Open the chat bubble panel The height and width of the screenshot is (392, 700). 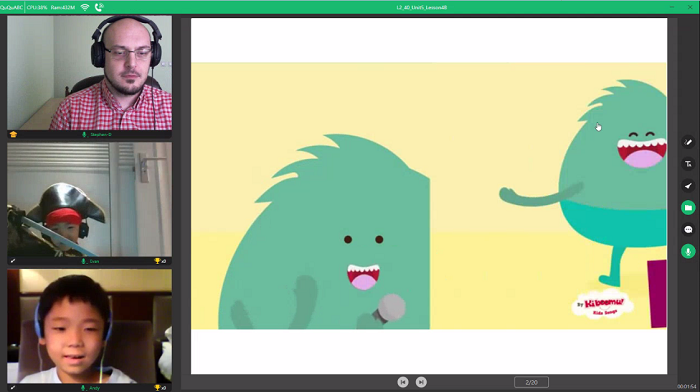pyautogui.click(x=688, y=229)
